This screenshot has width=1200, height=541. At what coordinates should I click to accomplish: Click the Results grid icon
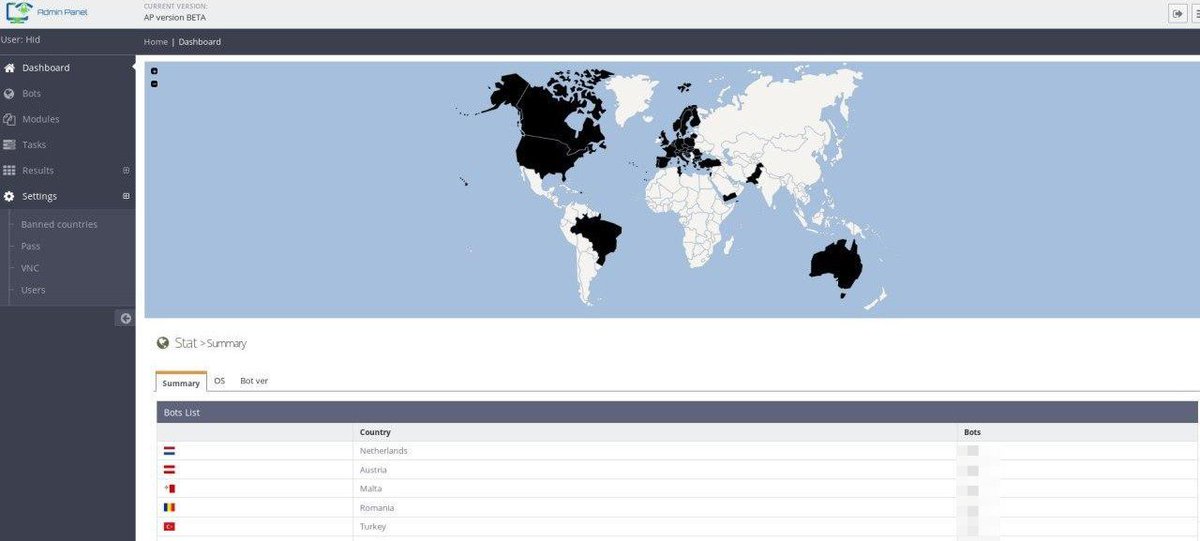(10, 171)
